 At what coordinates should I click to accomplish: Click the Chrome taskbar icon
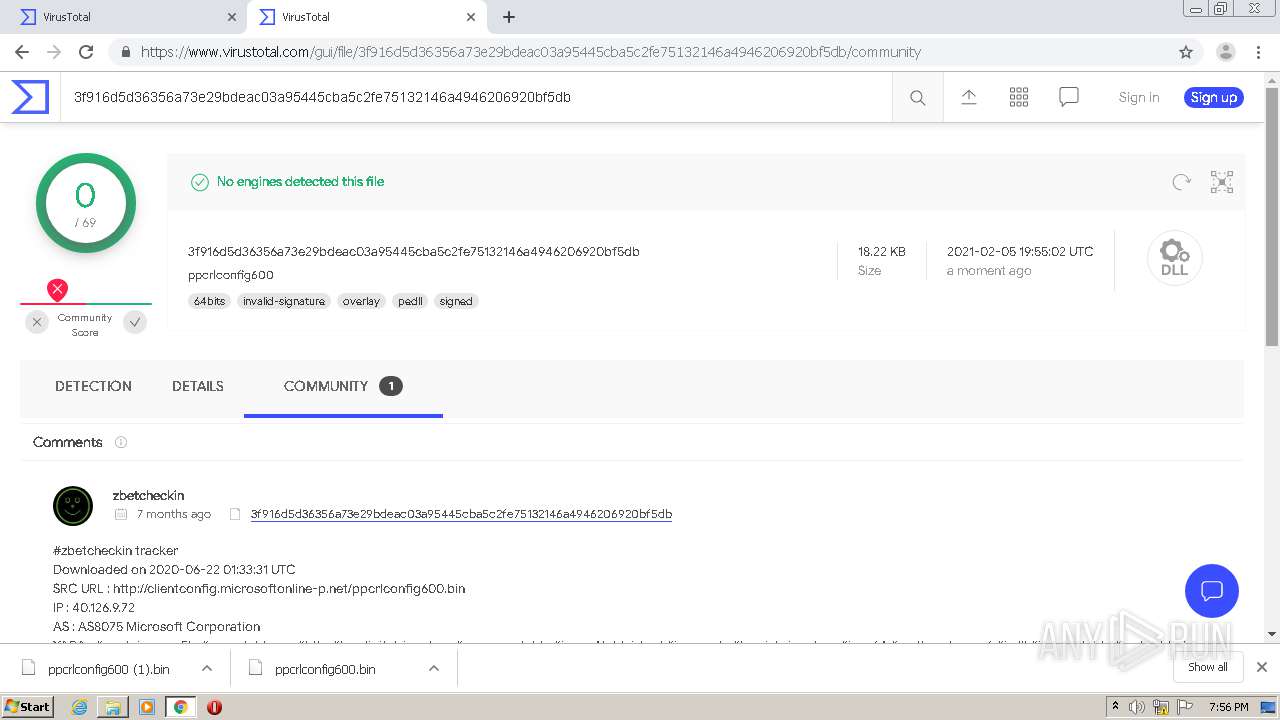pyautogui.click(x=180, y=707)
